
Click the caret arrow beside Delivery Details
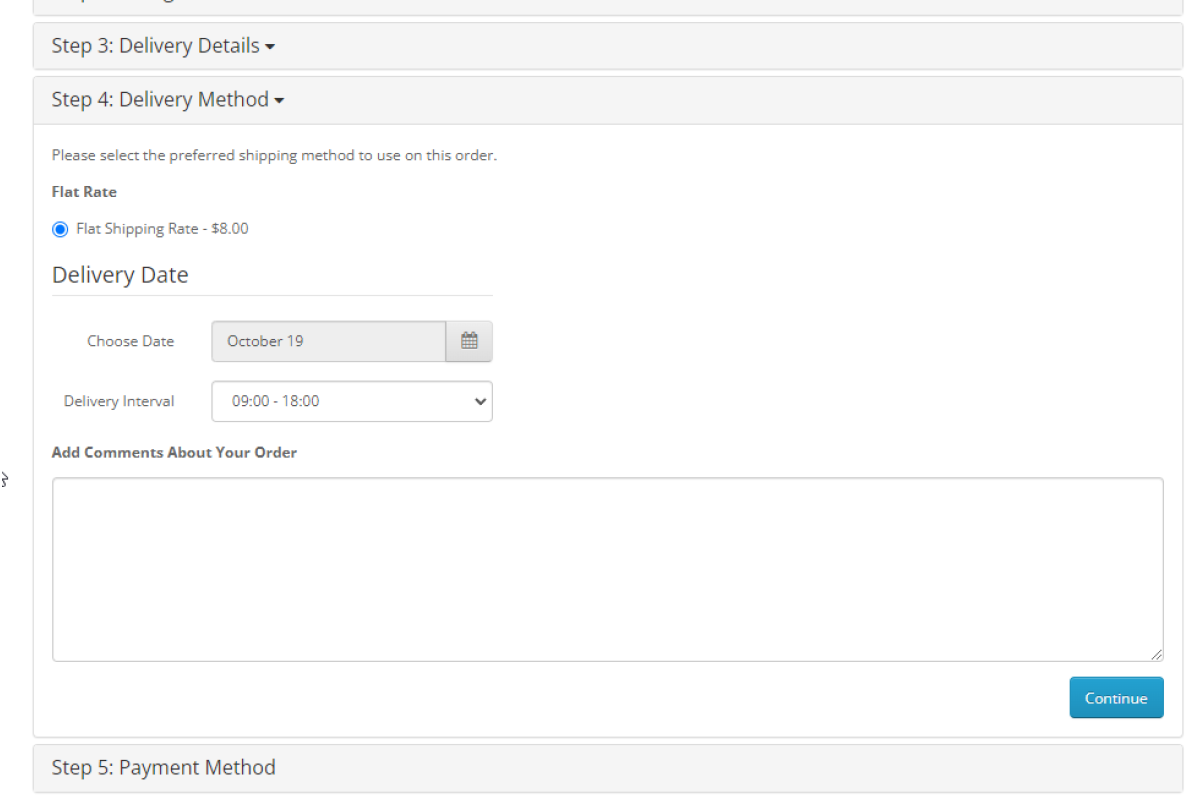coord(270,47)
